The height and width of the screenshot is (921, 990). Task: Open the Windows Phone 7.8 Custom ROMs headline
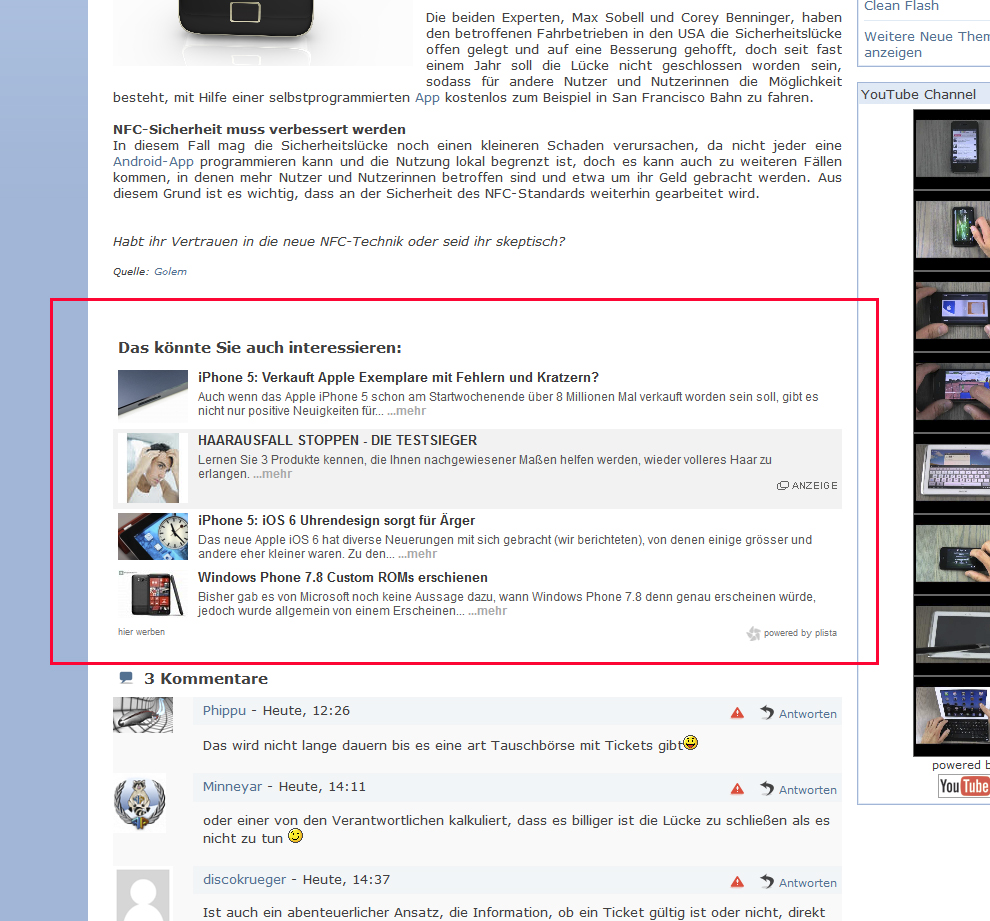pos(343,577)
